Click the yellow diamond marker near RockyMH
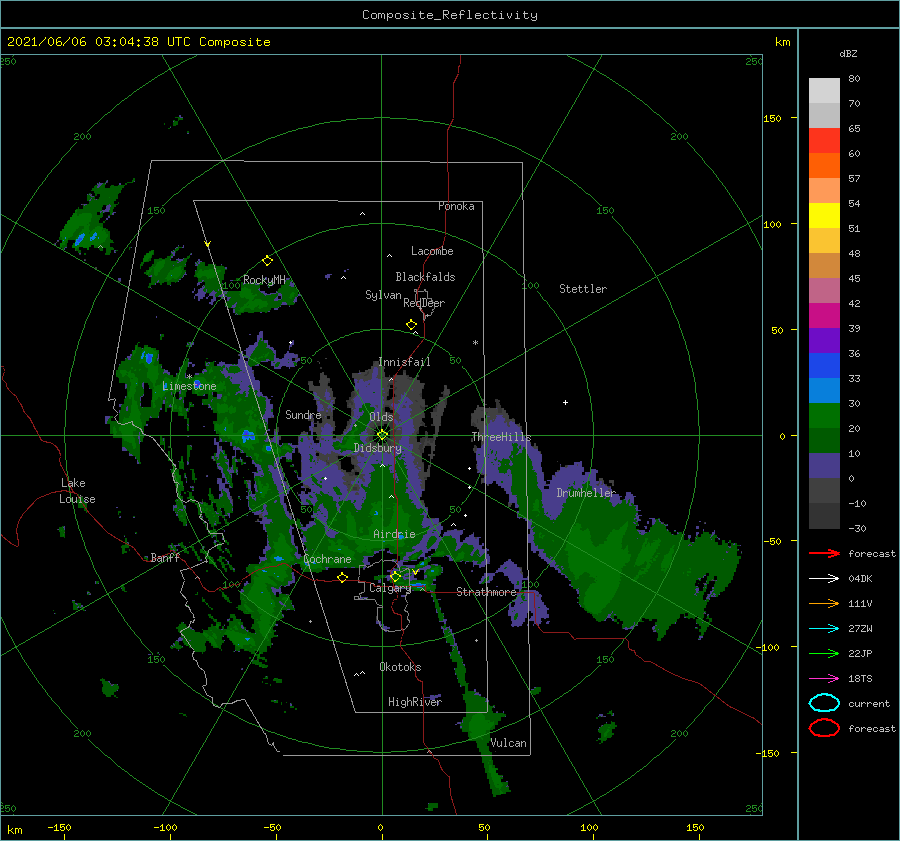Screen dimensions: 900x841 tap(267, 261)
